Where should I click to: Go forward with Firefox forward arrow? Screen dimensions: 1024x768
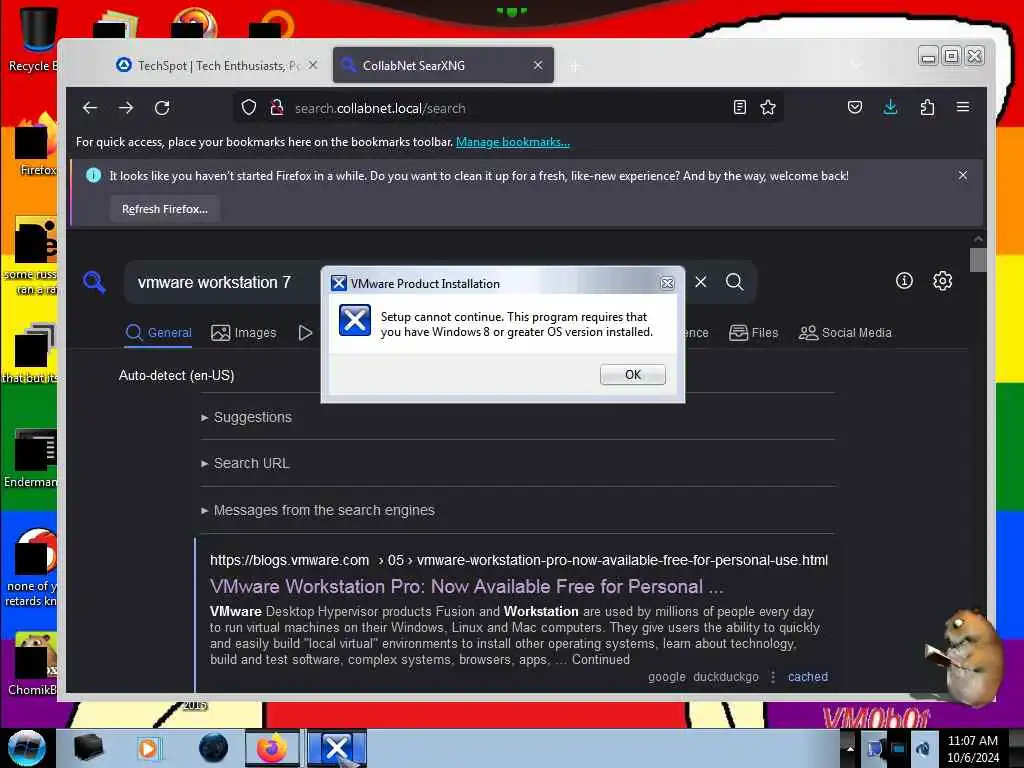(x=126, y=108)
